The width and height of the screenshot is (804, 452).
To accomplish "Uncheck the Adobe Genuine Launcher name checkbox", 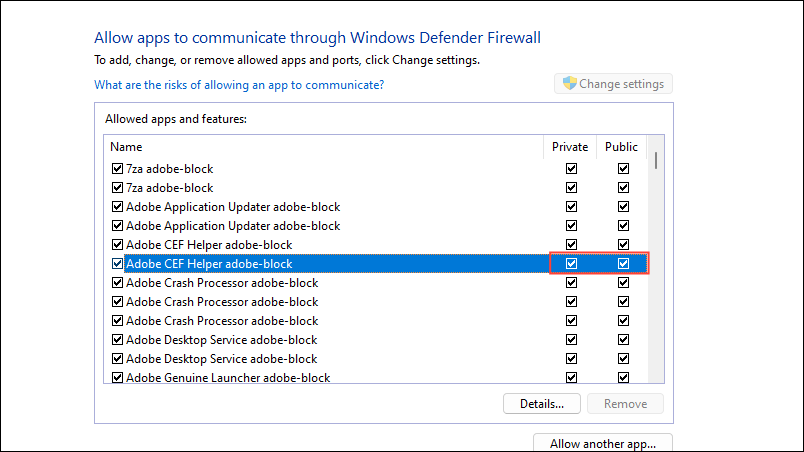I will click(x=117, y=378).
